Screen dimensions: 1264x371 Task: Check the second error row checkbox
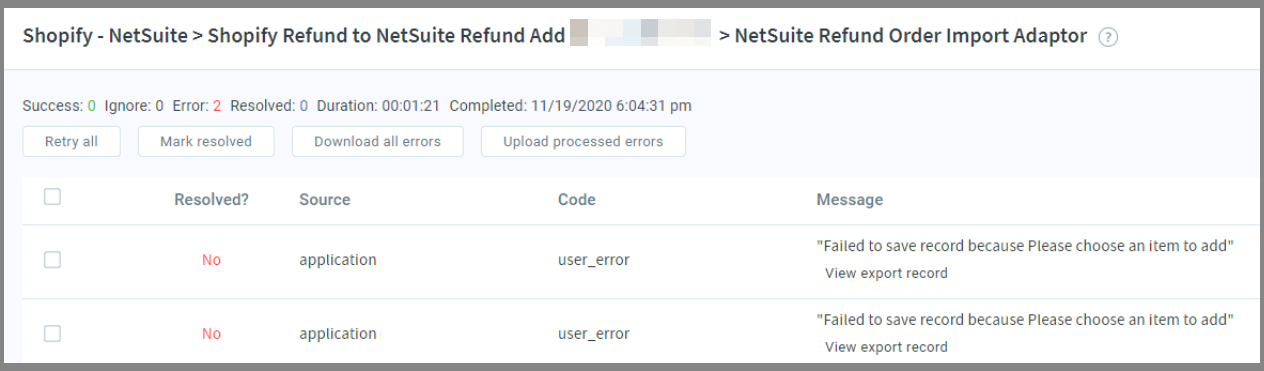point(53,334)
